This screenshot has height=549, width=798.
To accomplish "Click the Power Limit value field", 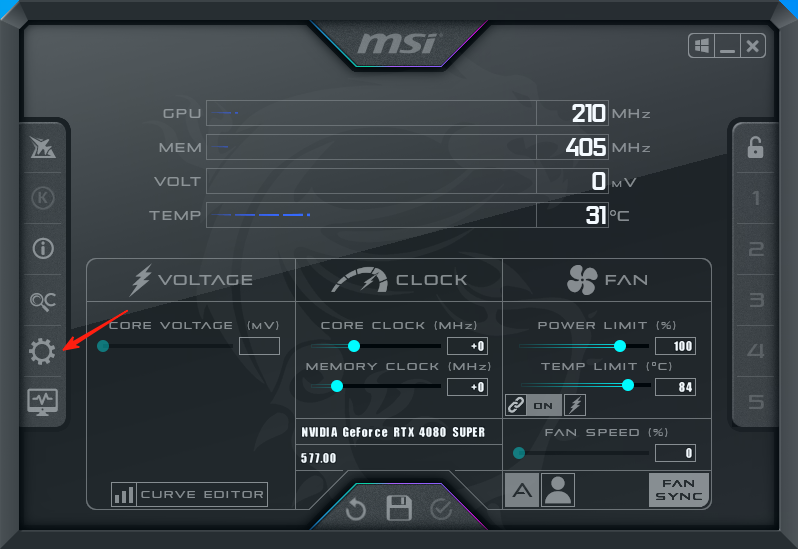I will tap(675, 346).
